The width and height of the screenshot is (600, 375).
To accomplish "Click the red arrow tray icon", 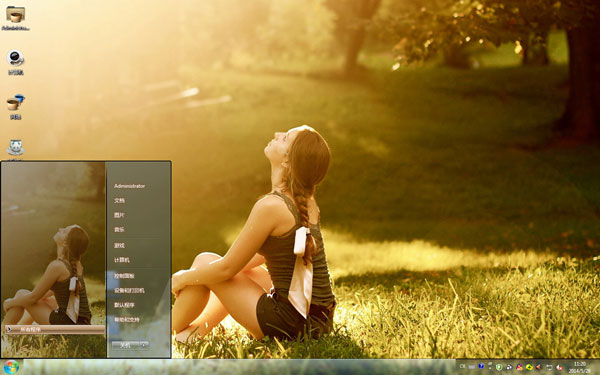I will 538,367.
